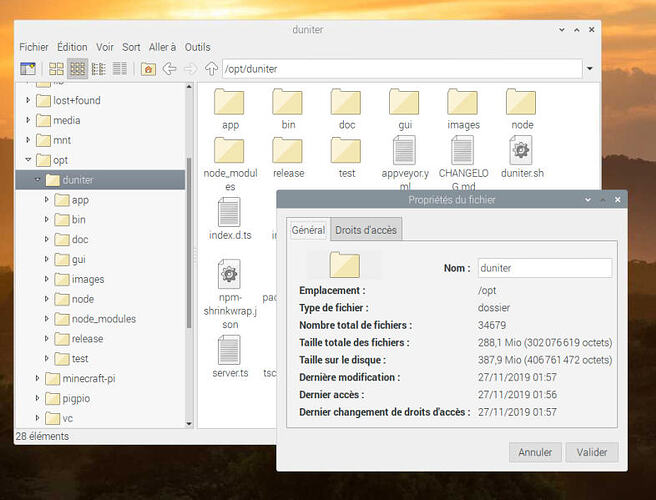The height and width of the screenshot is (500, 656).
Task: Select the duniter.sh script icon
Action: (521, 150)
